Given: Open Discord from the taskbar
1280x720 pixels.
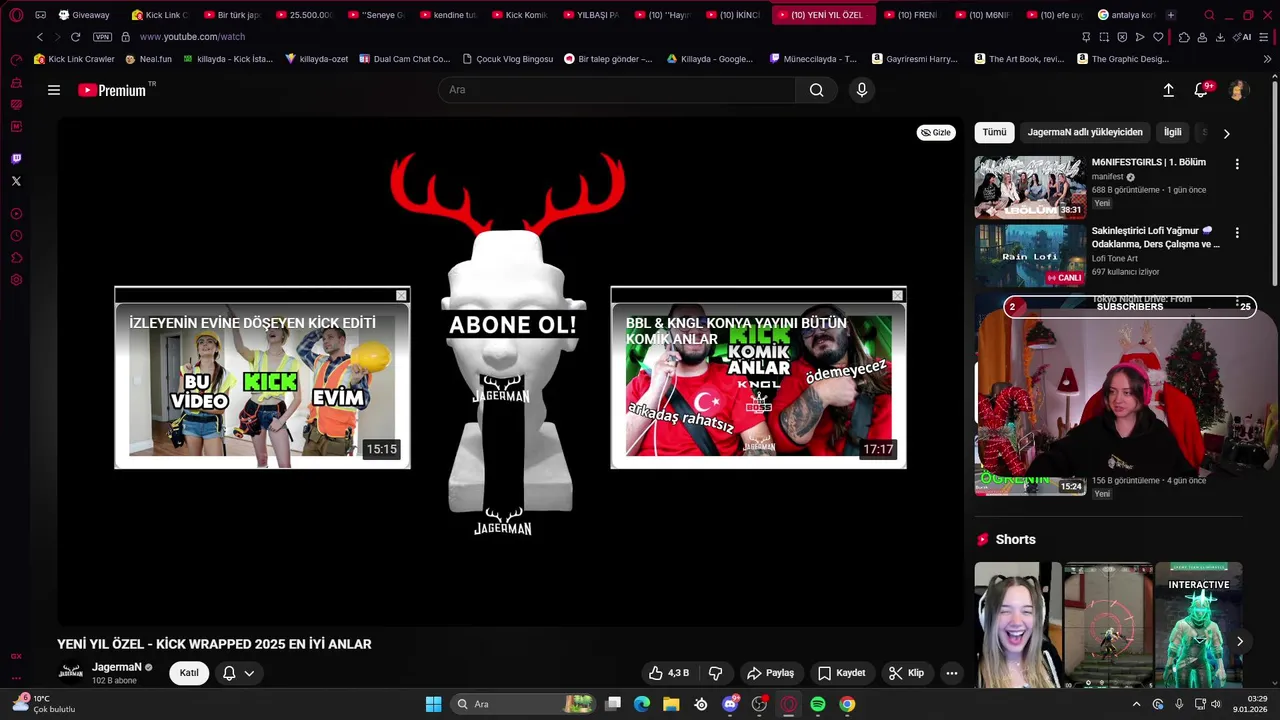Looking at the screenshot, I should [730, 704].
